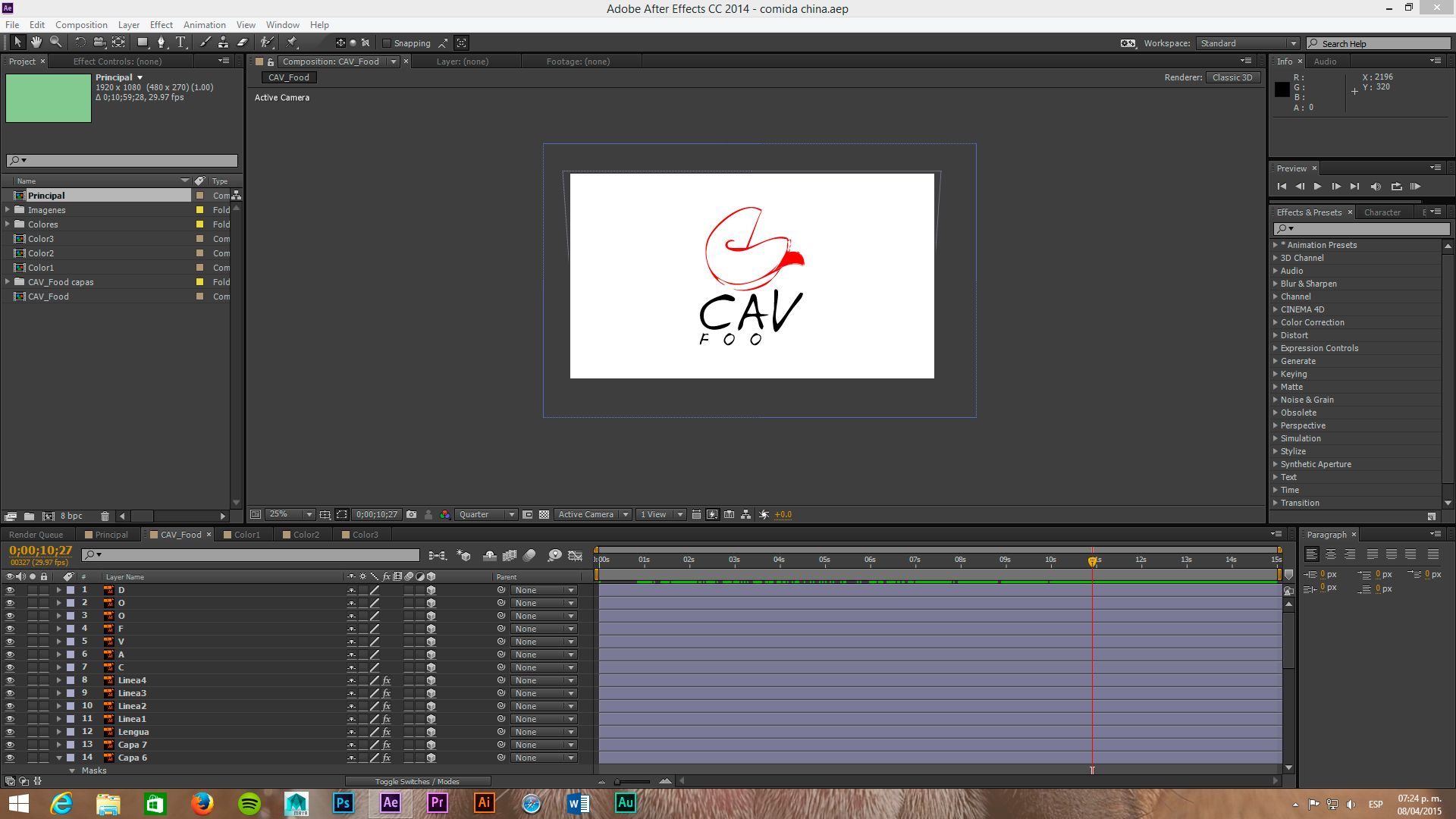Hide the Lengua layer with eye icon
This screenshot has height=819, width=1456.
point(10,732)
